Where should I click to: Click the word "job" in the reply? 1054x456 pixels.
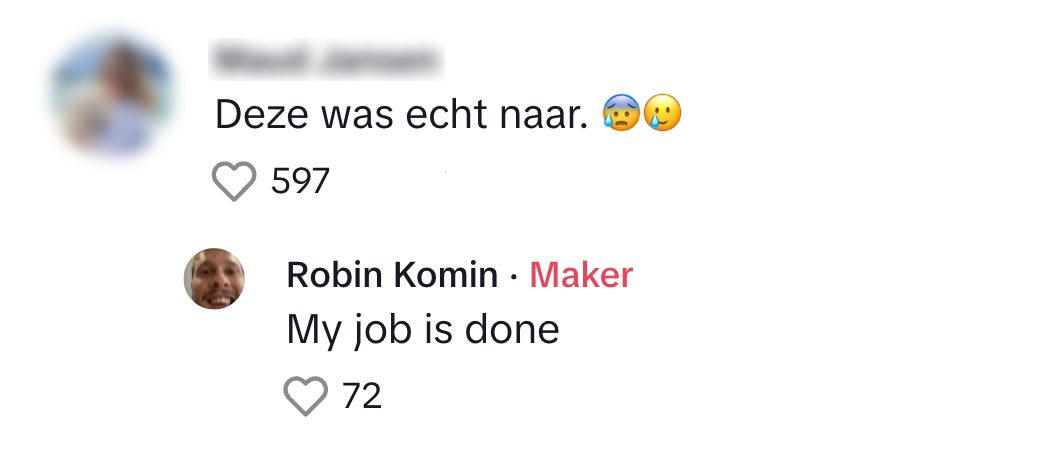tap(377, 330)
